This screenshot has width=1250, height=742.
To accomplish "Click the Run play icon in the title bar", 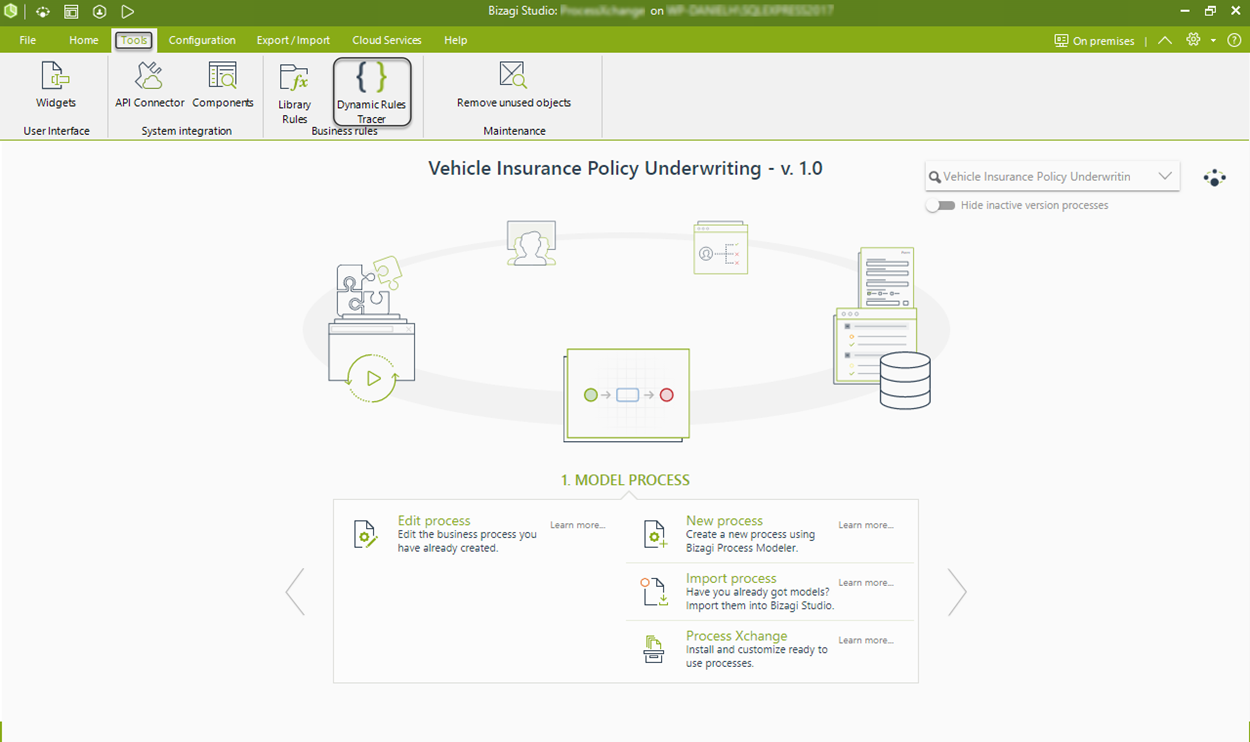I will (x=127, y=12).
